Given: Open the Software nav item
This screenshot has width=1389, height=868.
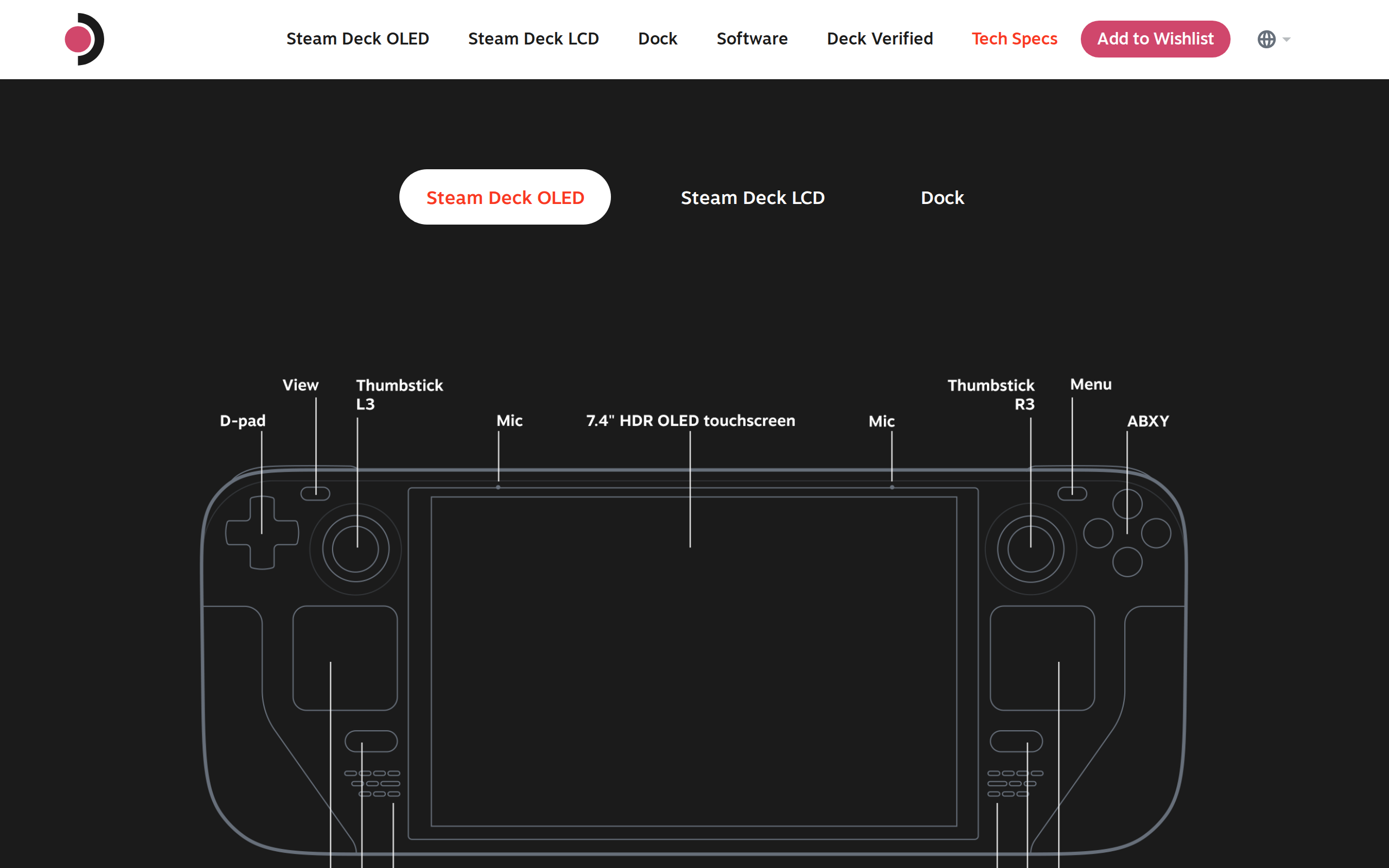Looking at the screenshot, I should click(752, 39).
